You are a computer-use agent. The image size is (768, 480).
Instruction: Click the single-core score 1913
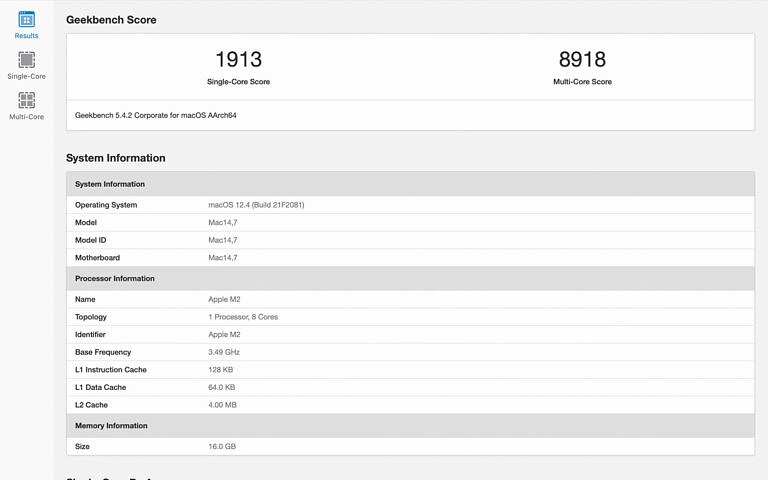(x=239, y=59)
